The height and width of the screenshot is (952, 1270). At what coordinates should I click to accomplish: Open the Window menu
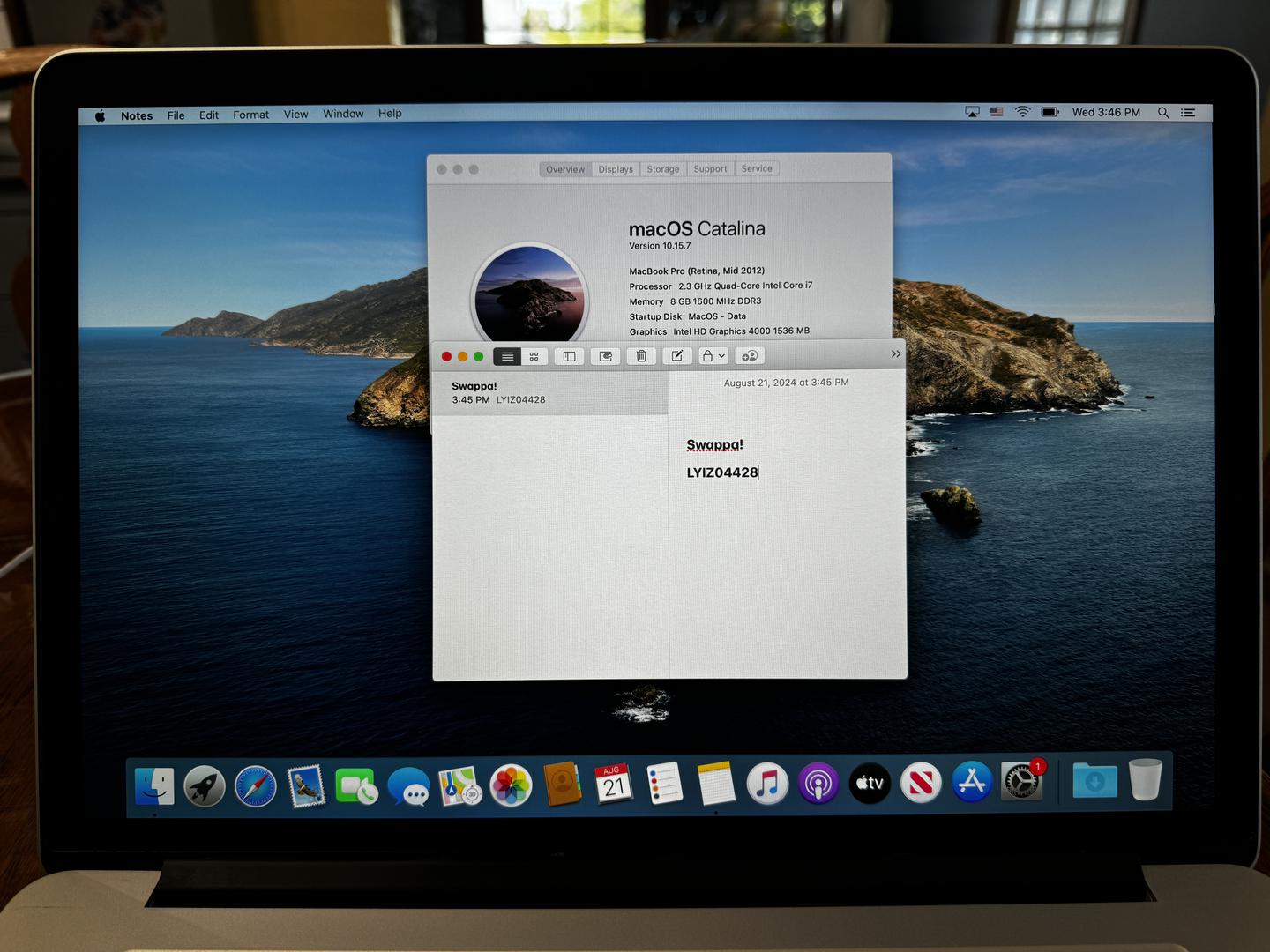343,114
